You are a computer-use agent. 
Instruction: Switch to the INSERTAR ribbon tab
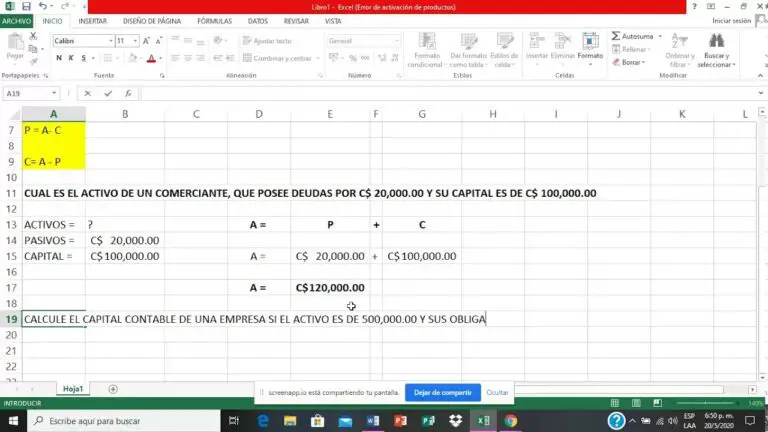pyautogui.click(x=92, y=20)
